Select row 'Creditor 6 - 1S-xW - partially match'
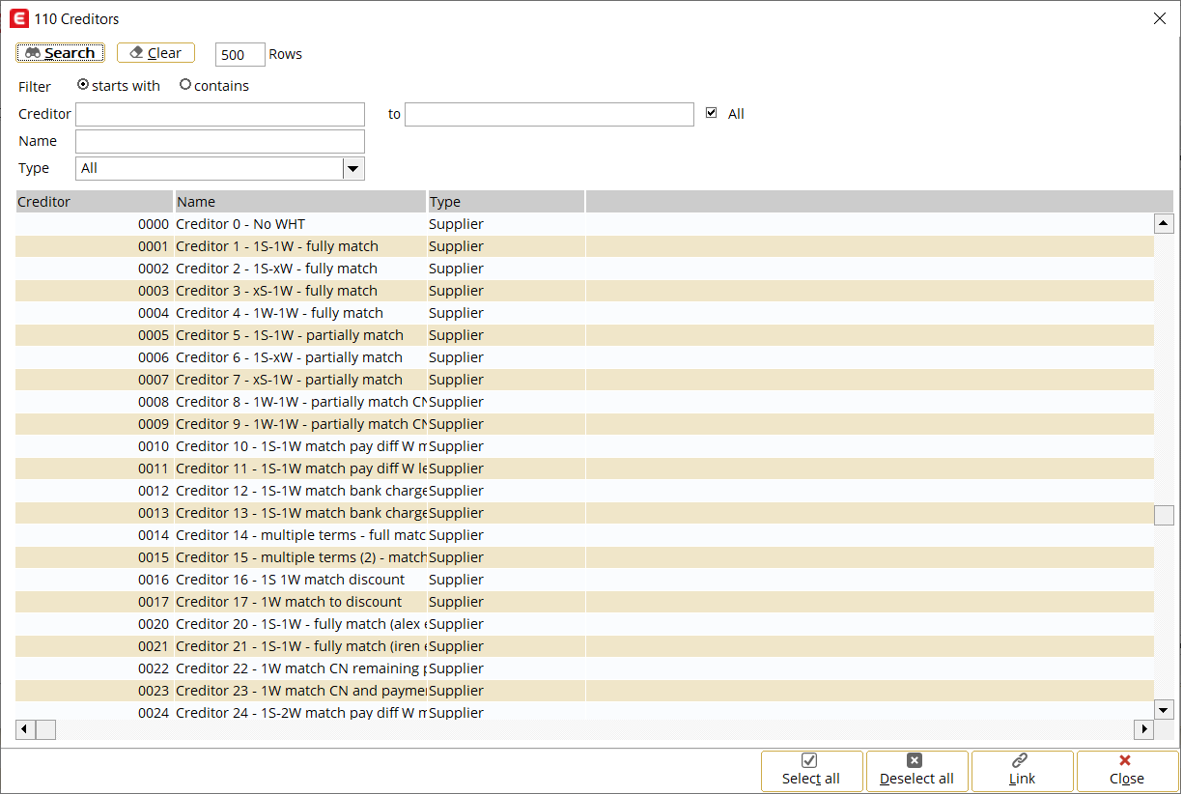Screen dimensions: 1181x794 [584, 357]
